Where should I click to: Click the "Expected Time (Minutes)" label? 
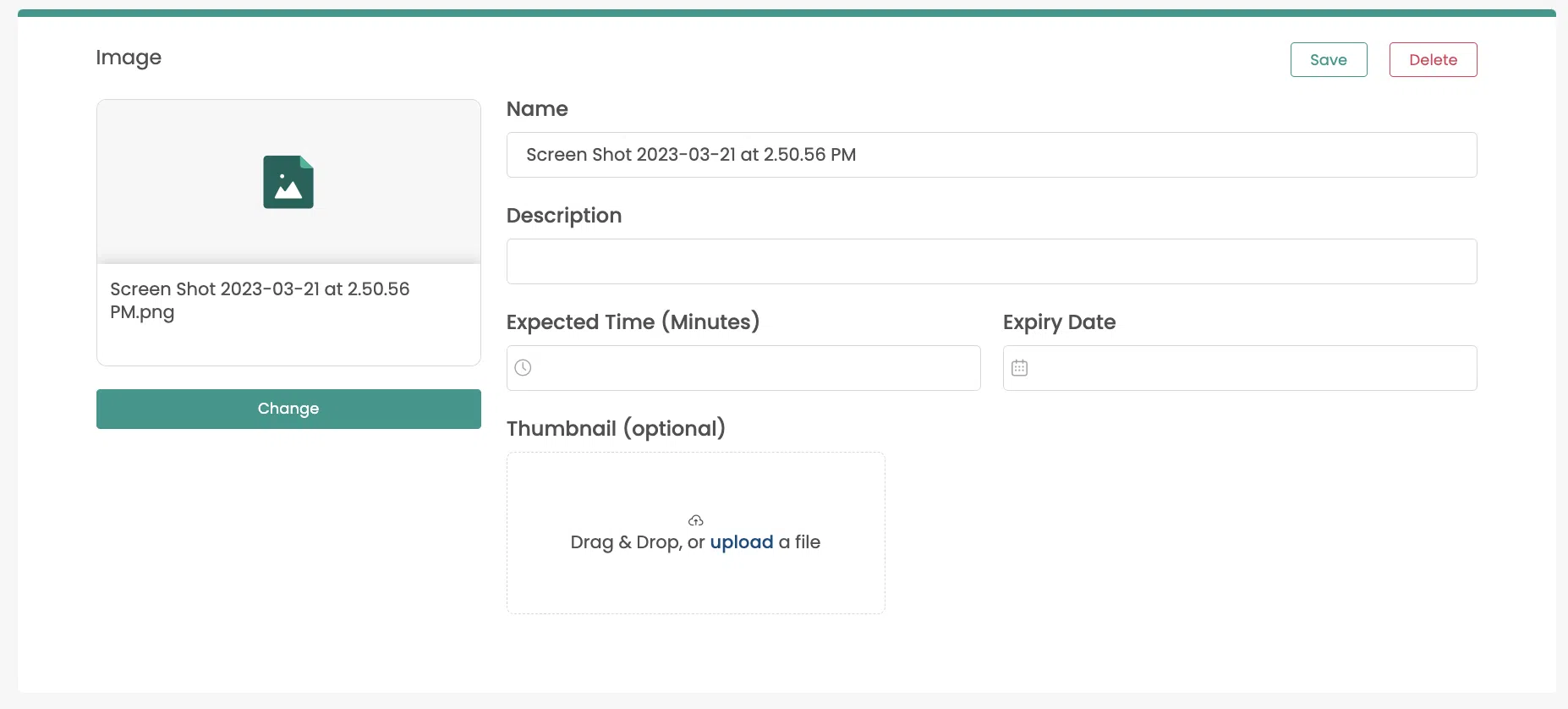tap(633, 322)
